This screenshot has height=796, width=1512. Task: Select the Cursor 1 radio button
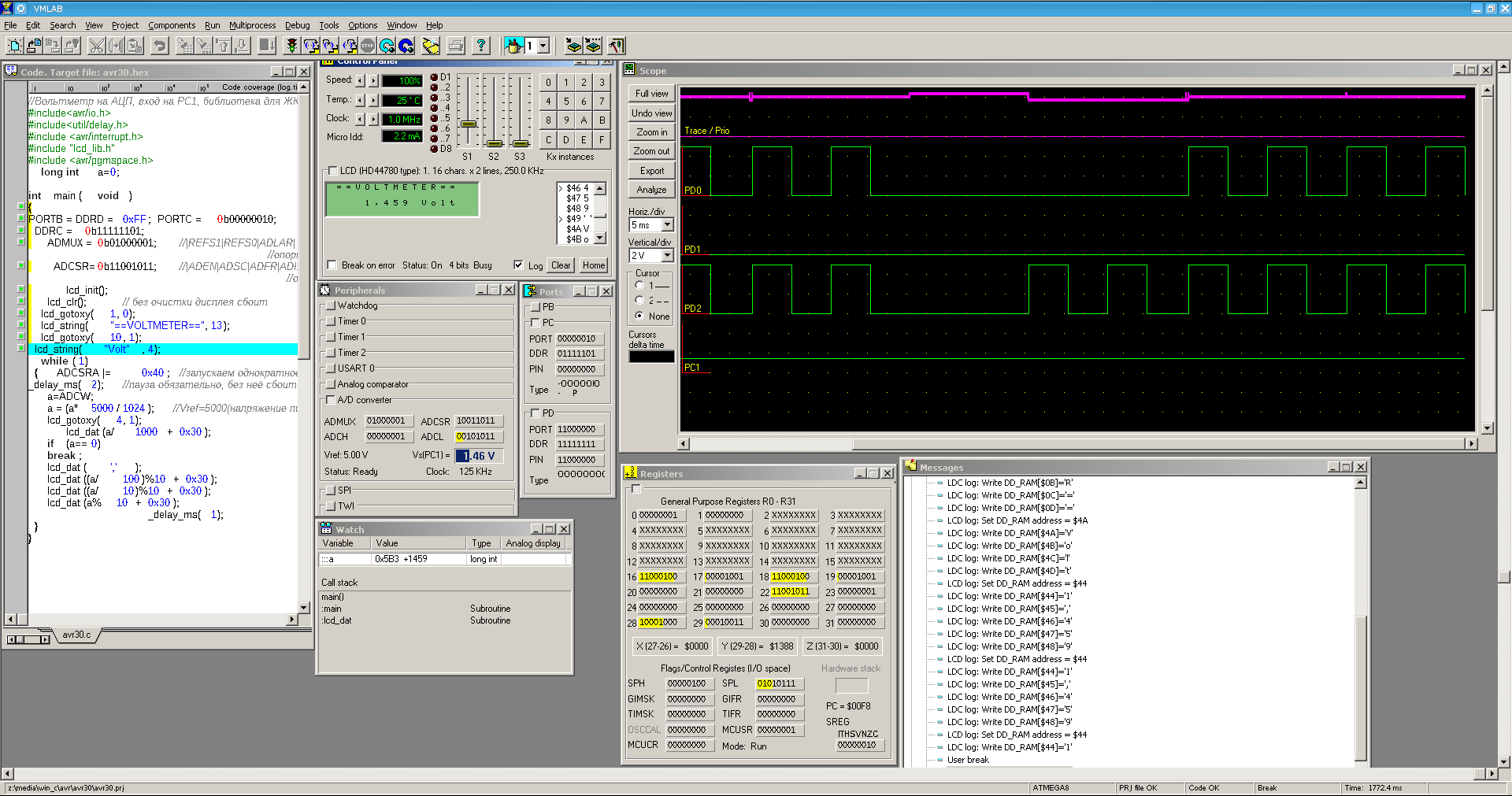(639, 286)
